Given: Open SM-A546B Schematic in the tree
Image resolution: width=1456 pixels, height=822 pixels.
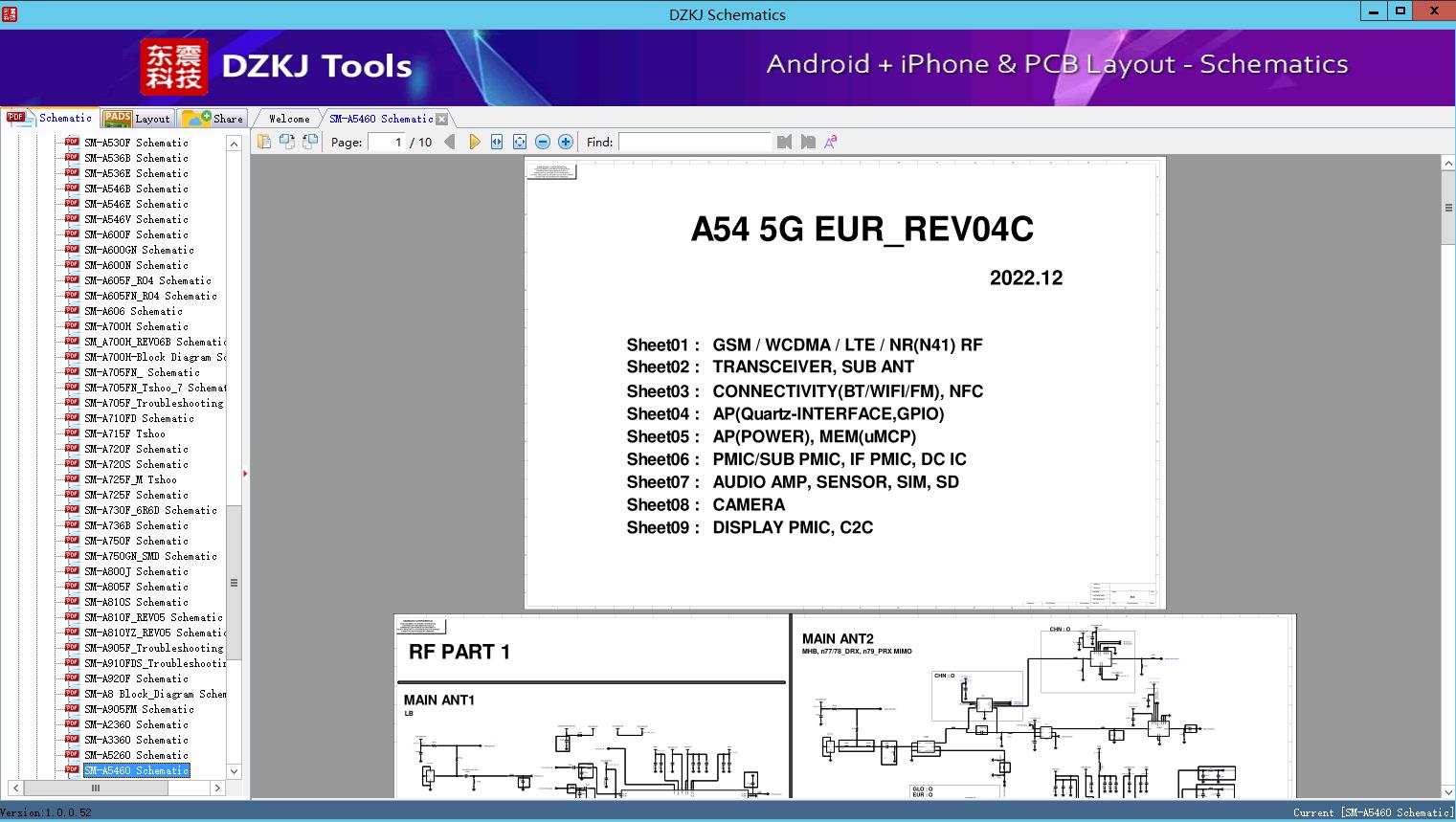Looking at the screenshot, I should [136, 189].
